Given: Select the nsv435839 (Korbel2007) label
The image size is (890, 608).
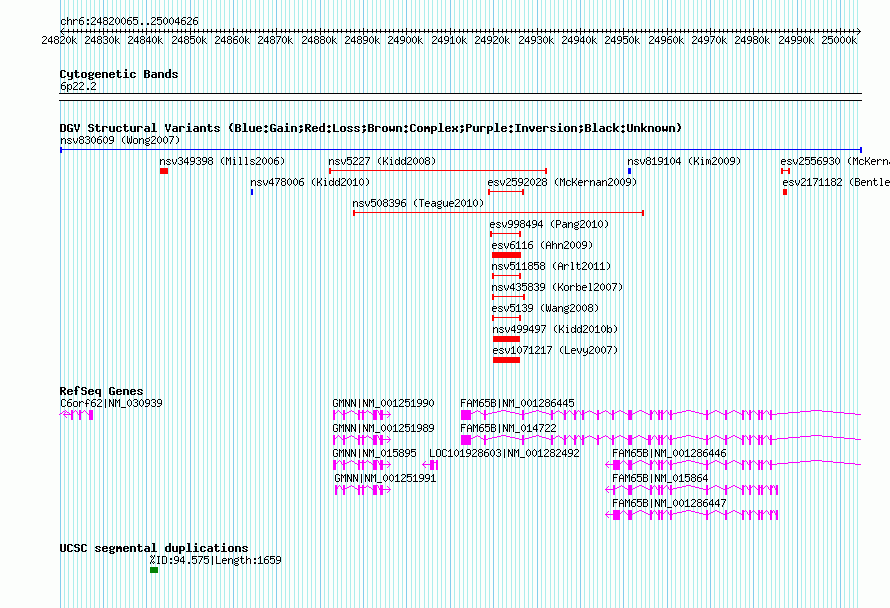Looking at the screenshot, I should [x=557, y=287].
